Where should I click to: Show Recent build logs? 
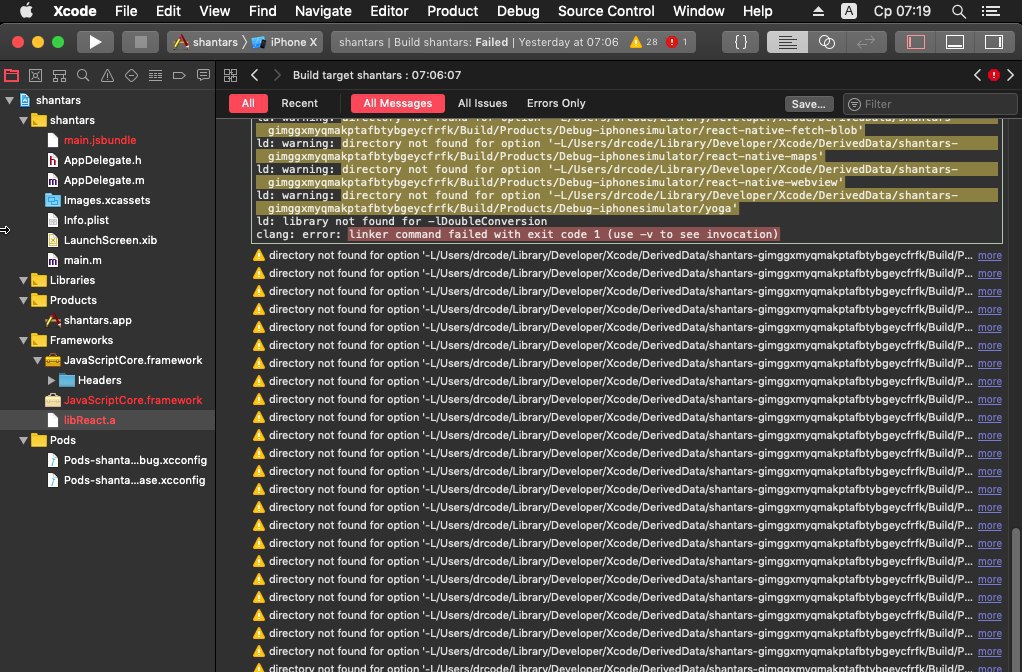(299, 104)
